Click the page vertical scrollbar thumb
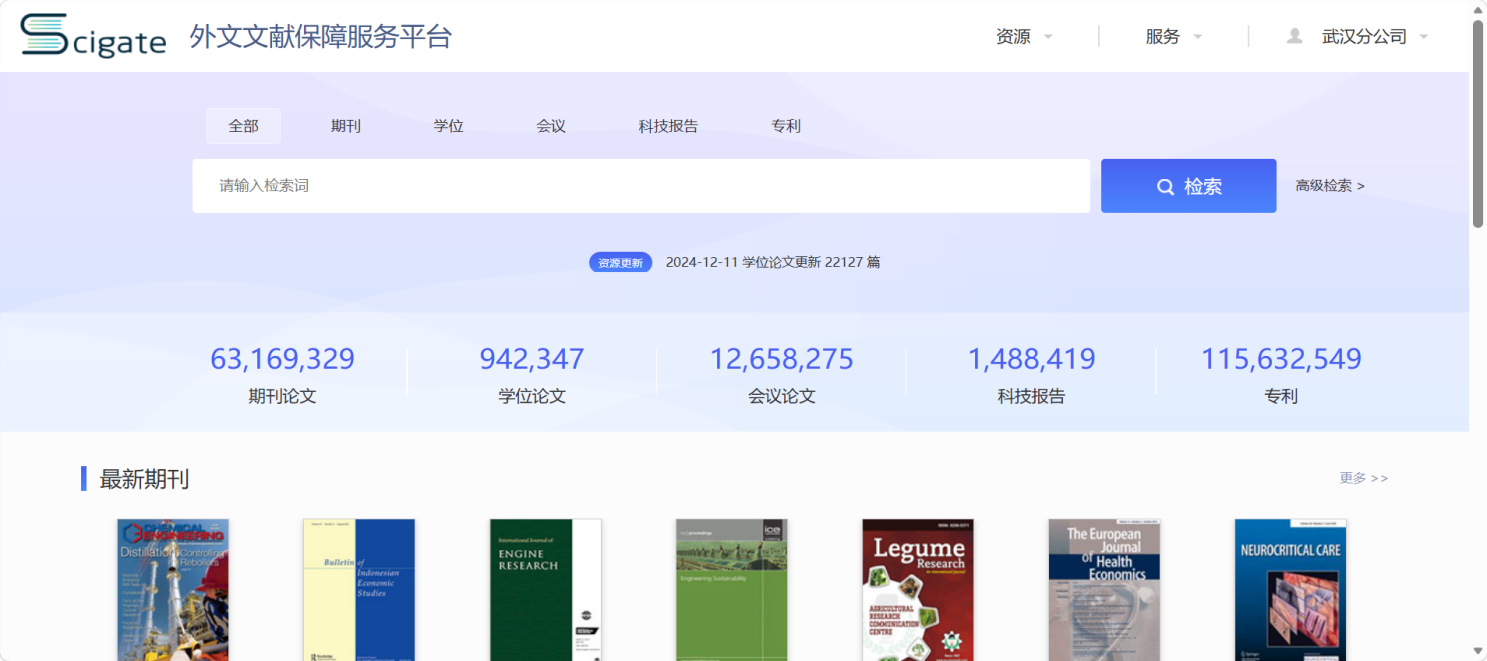 [x=1478, y=123]
